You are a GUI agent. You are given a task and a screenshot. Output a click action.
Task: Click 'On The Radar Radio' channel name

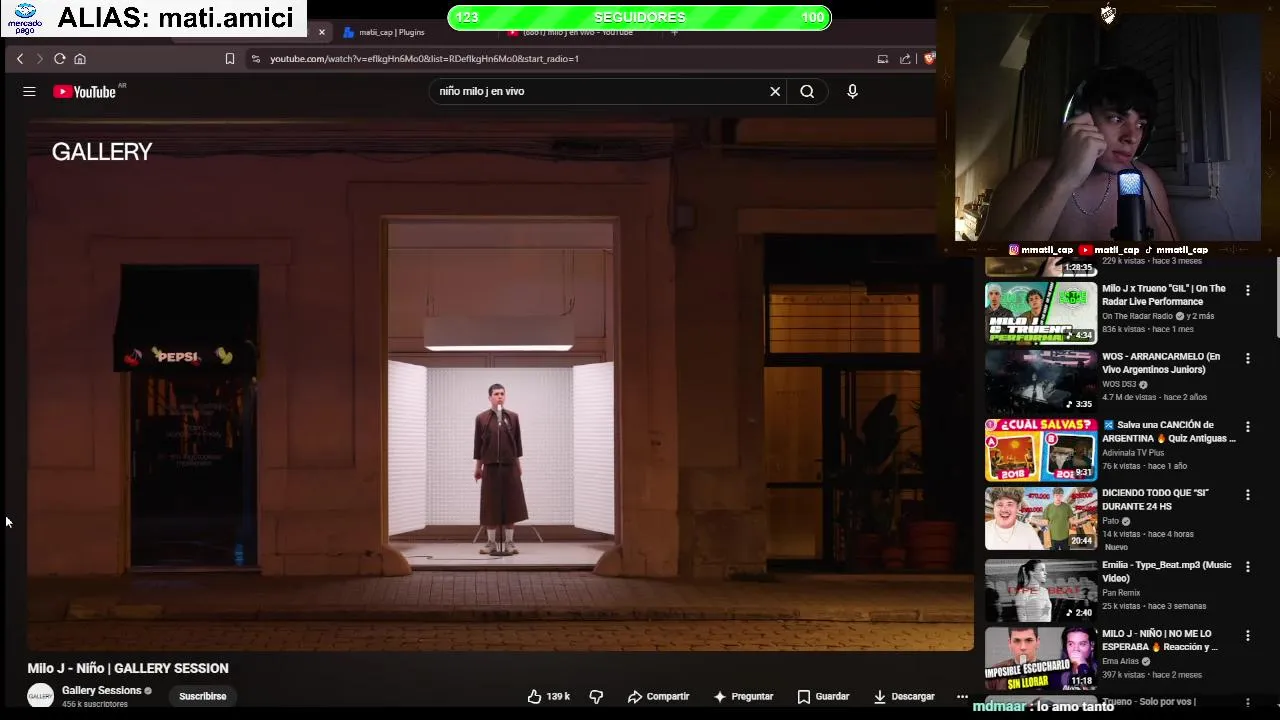pos(1137,316)
